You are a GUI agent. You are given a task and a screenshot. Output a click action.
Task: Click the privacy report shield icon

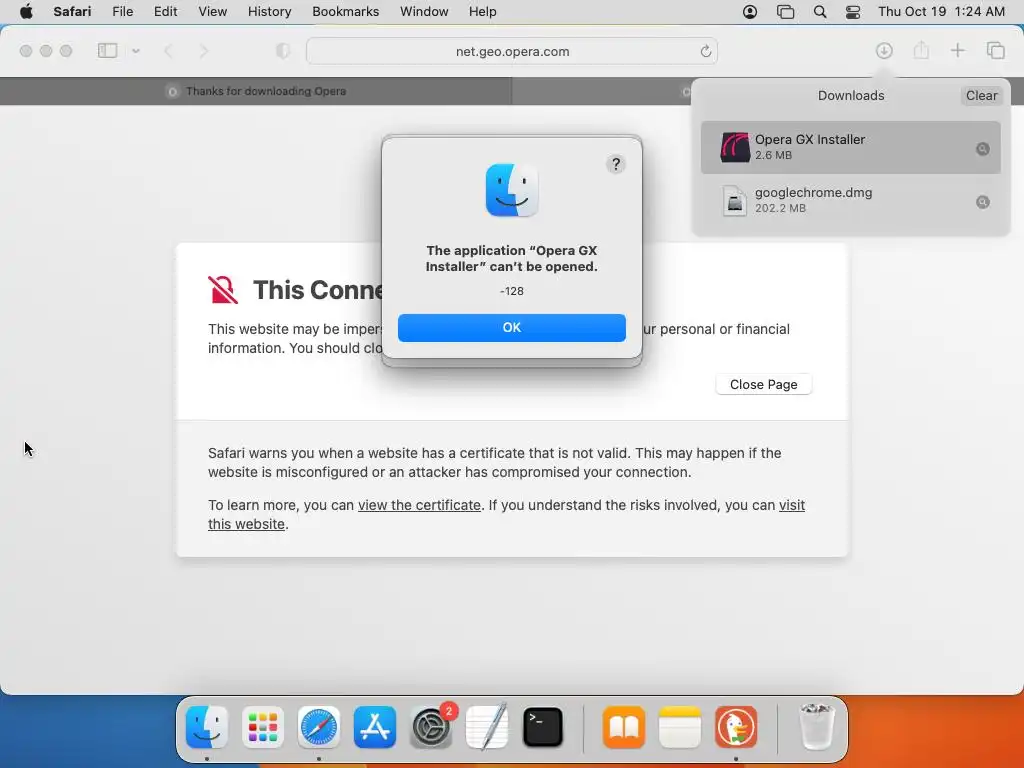(283, 51)
